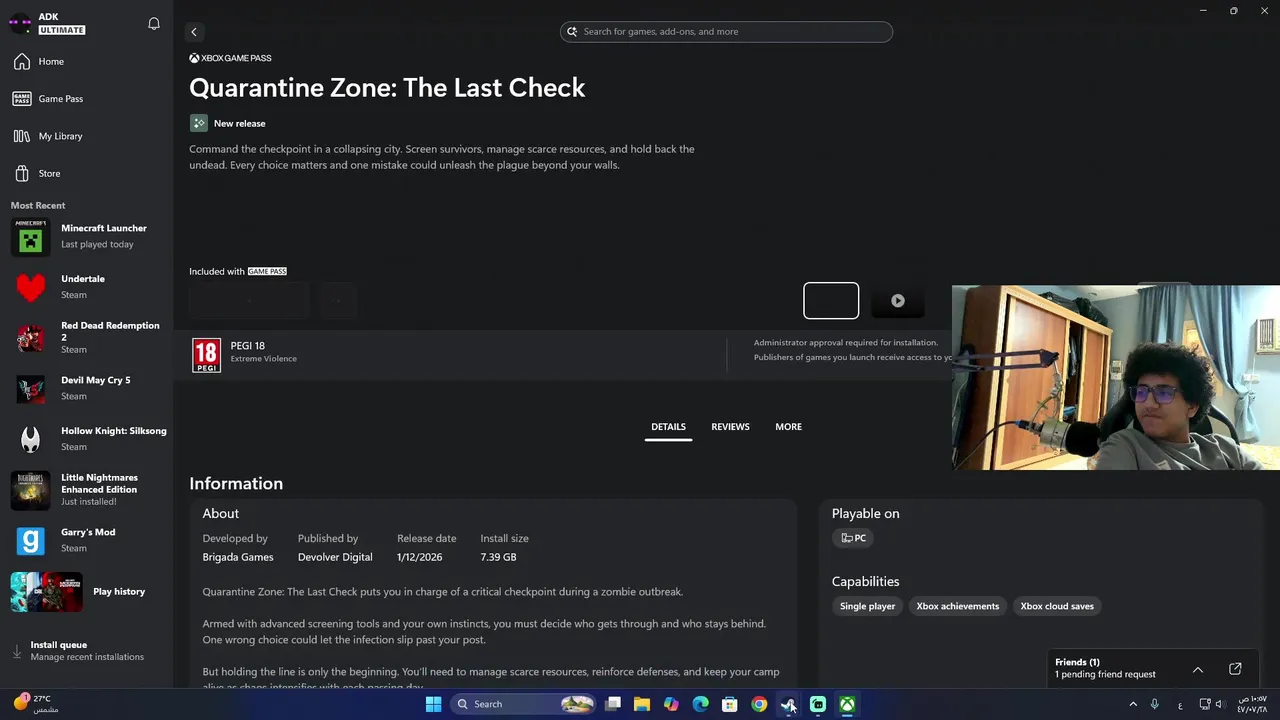1280x720 pixels.
Task: Click Xbox cloud saves tag
Action: click(1057, 606)
